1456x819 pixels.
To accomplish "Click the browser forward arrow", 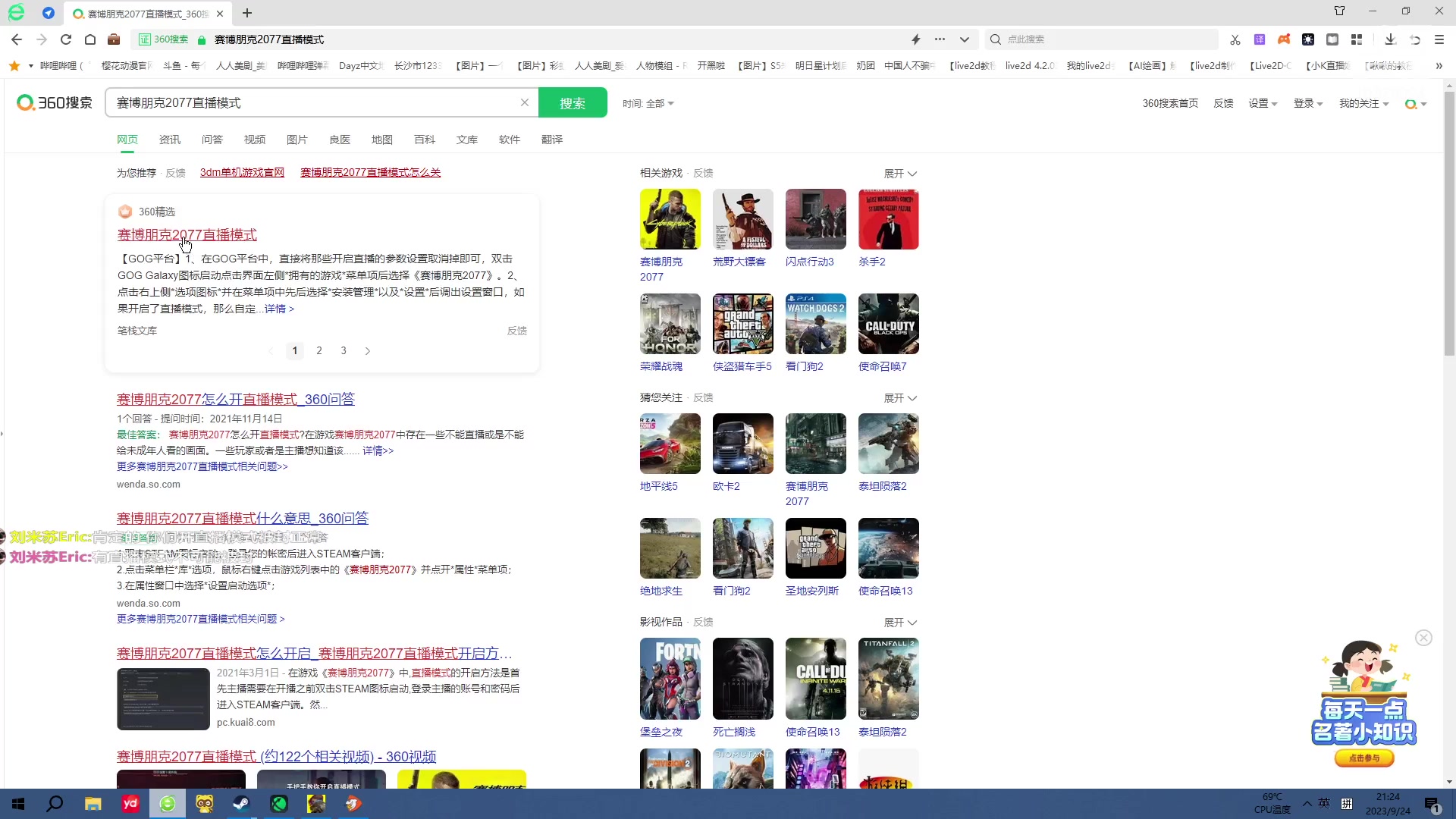I will 42,39.
